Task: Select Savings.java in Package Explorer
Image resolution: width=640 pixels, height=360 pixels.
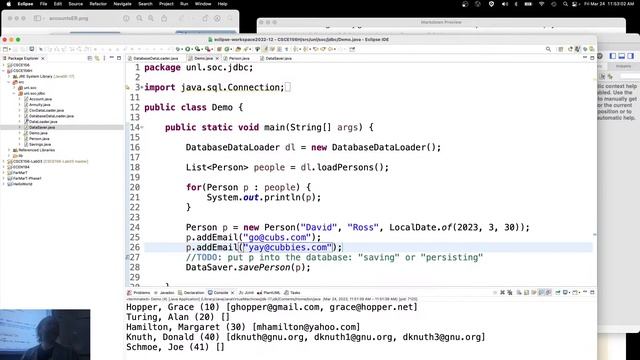Action: tap(40, 144)
